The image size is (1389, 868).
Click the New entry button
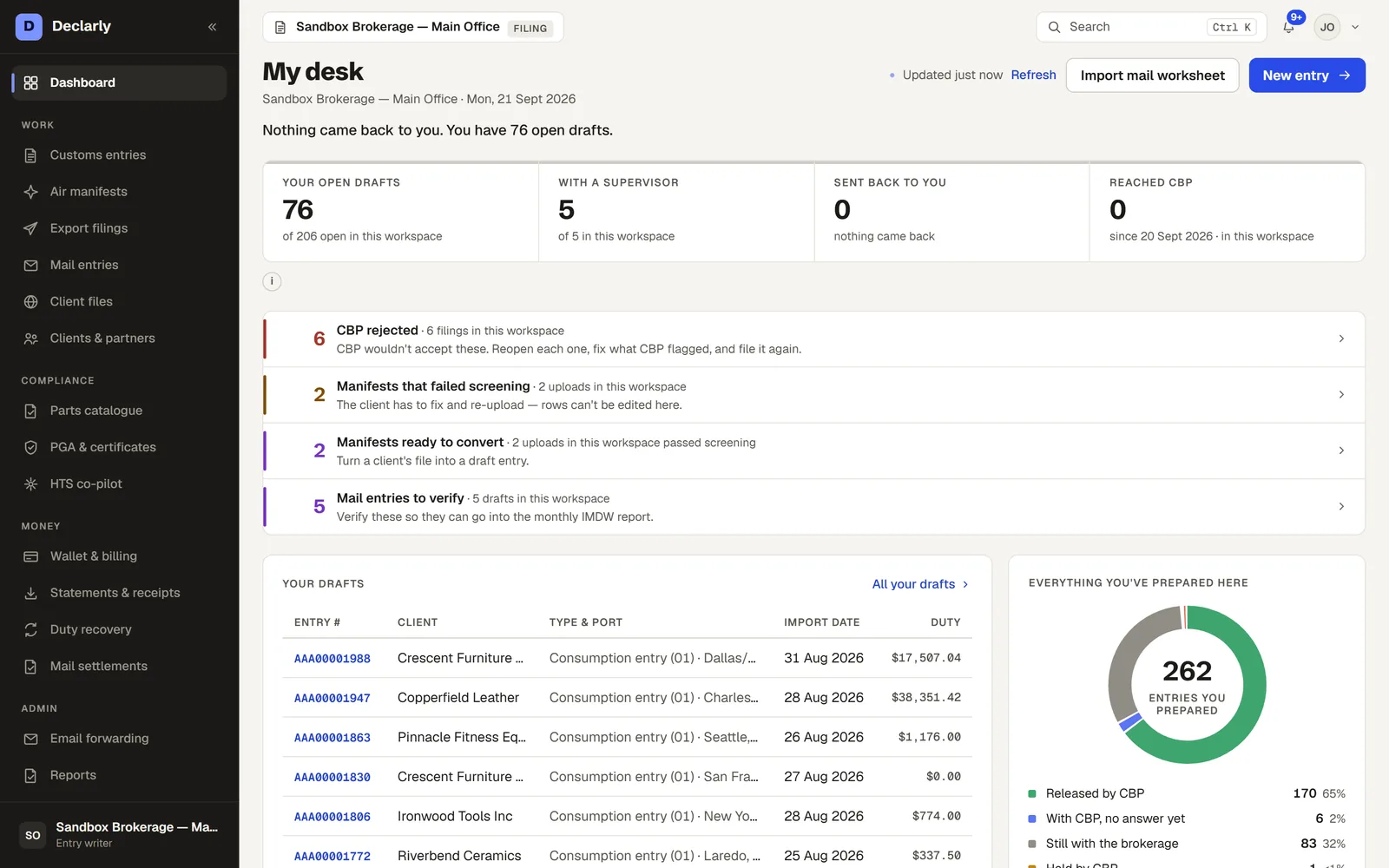pos(1307,76)
